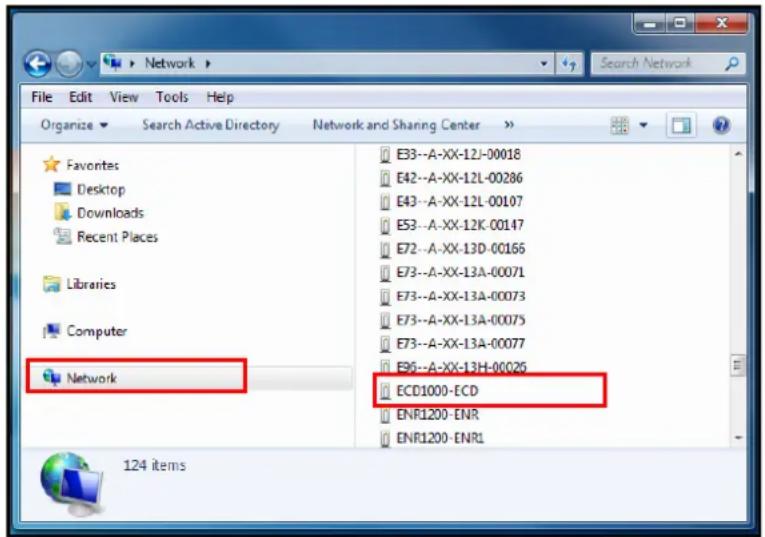Click the 124 items status text
The height and width of the screenshot is (537, 765).
(x=154, y=465)
